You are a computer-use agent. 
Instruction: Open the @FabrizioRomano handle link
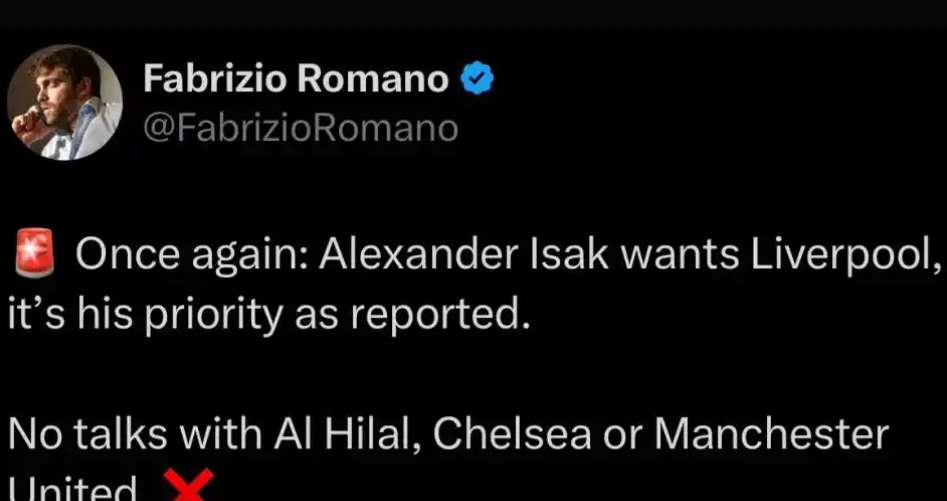301,128
